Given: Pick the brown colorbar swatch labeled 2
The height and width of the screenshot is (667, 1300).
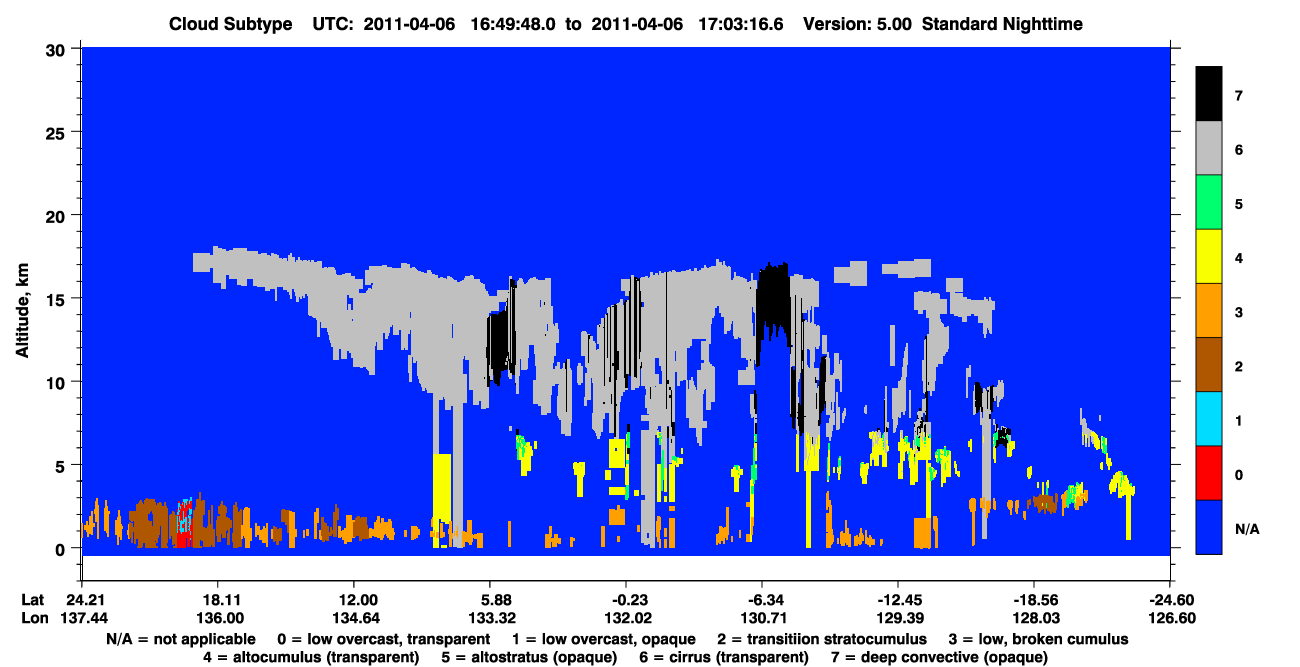Looking at the screenshot, I should (1209, 365).
